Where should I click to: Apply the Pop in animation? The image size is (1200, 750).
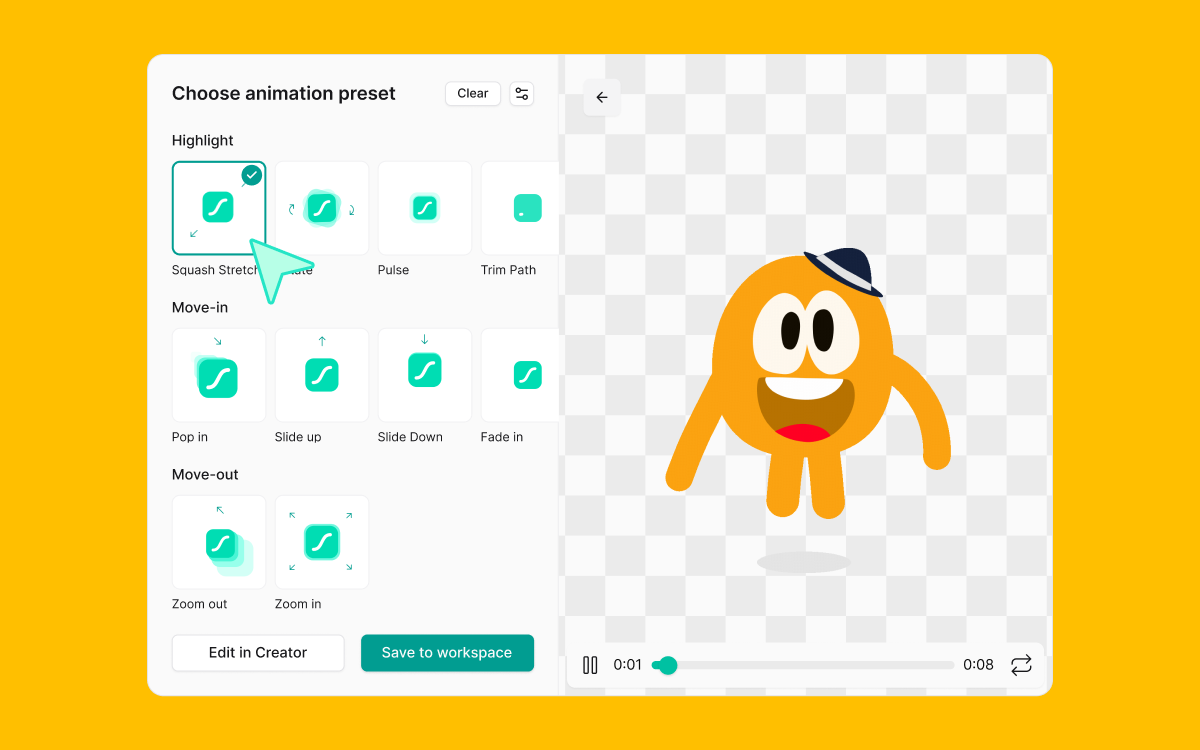[x=218, y=375]
